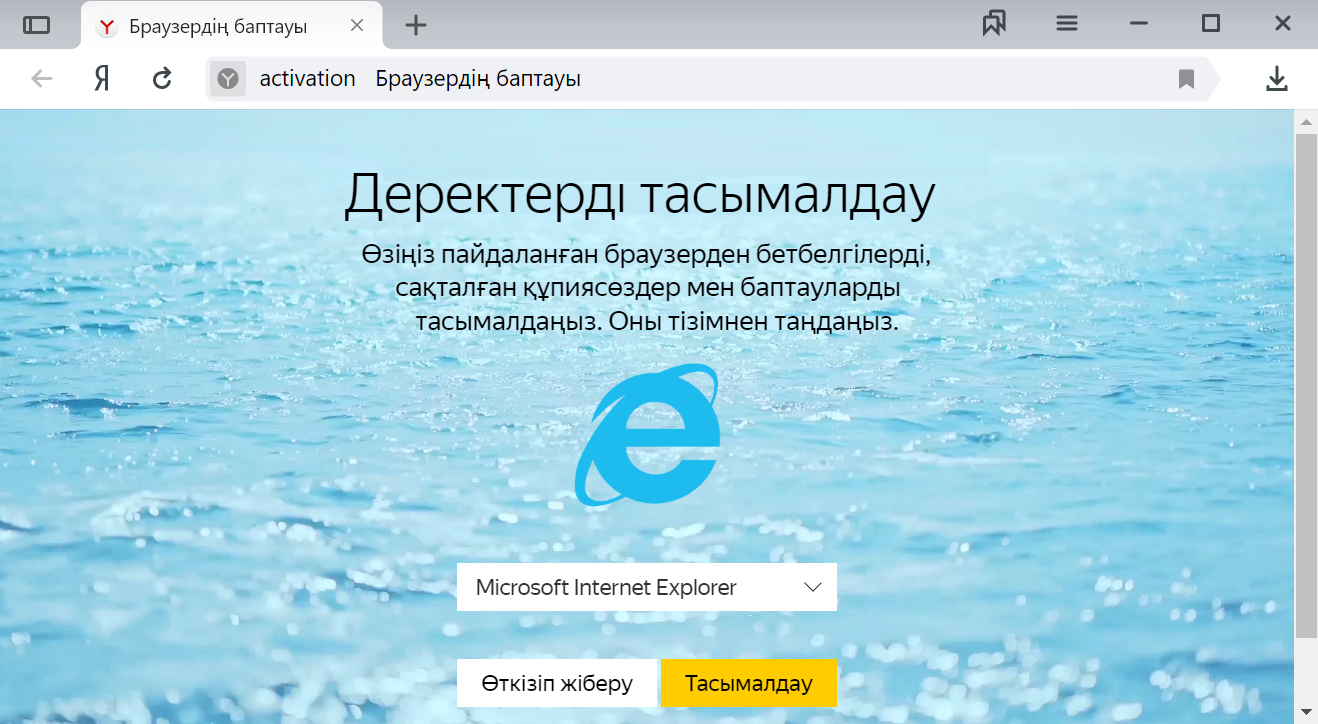Close the browser window
The height and width of the screenshot is (724, 1318).
click(1283, 24)
